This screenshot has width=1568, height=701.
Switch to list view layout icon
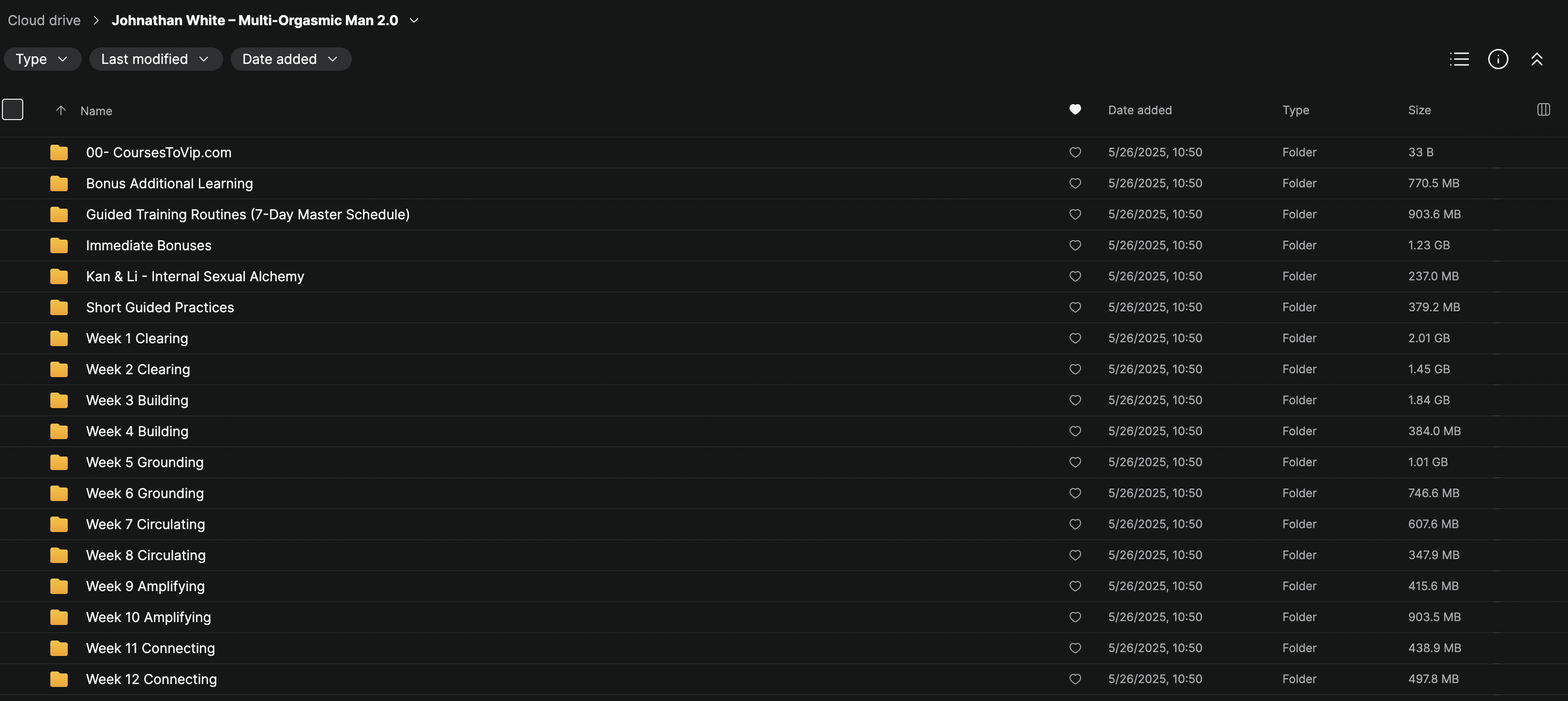[1459, 59]
